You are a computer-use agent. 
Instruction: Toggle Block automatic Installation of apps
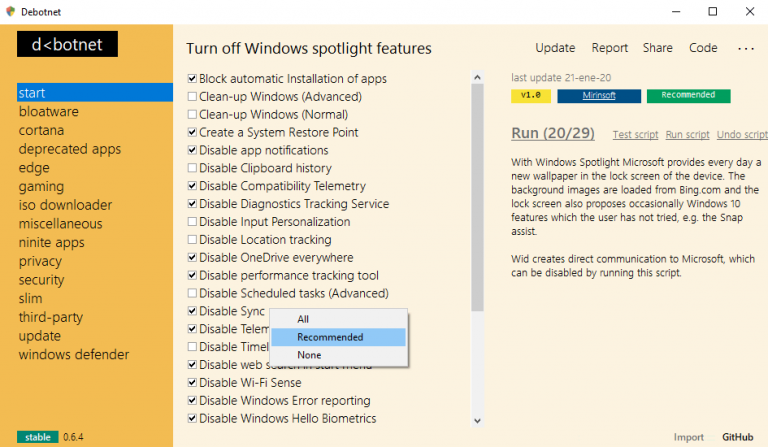[192, 79]
